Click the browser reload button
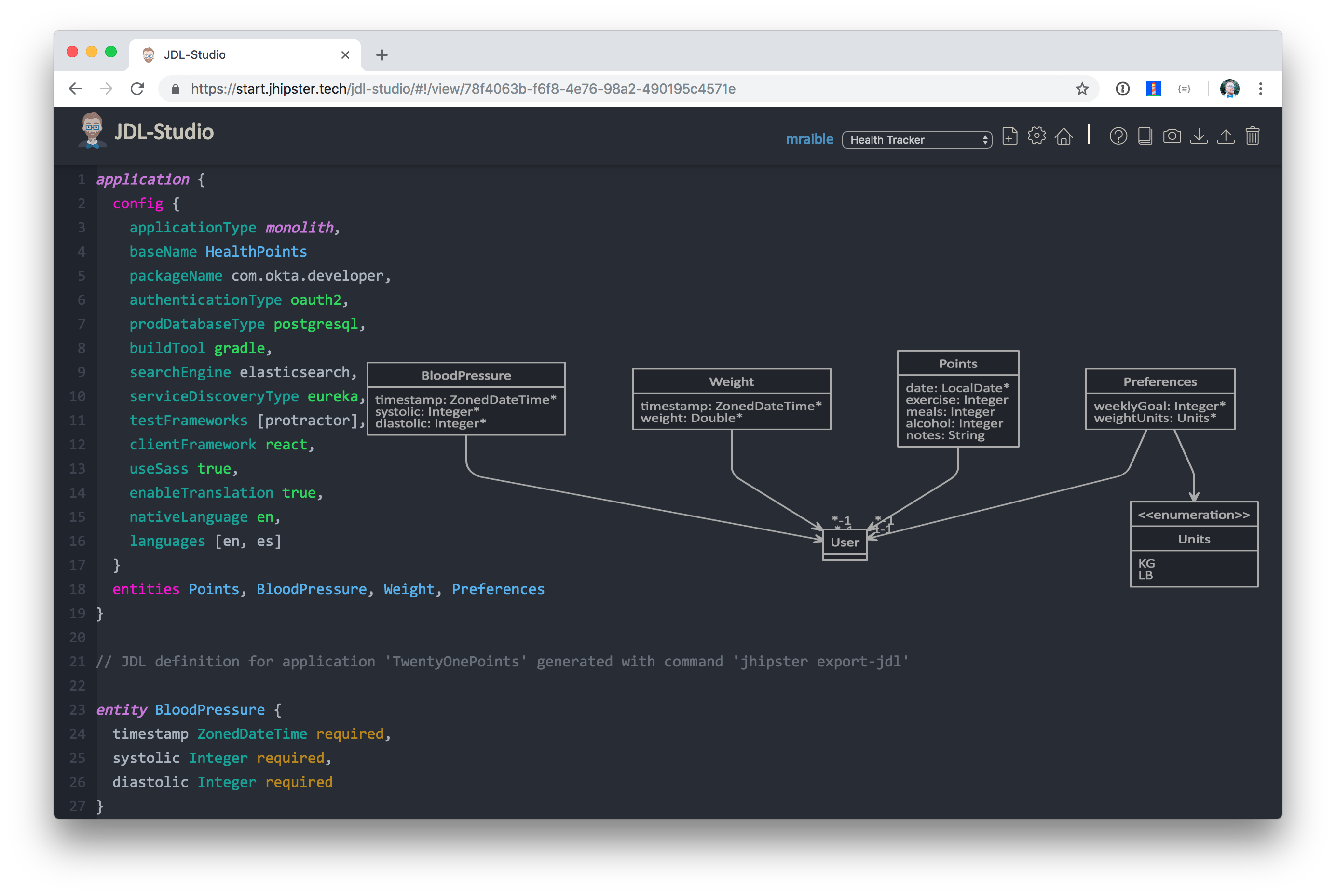 pos(137,89)
